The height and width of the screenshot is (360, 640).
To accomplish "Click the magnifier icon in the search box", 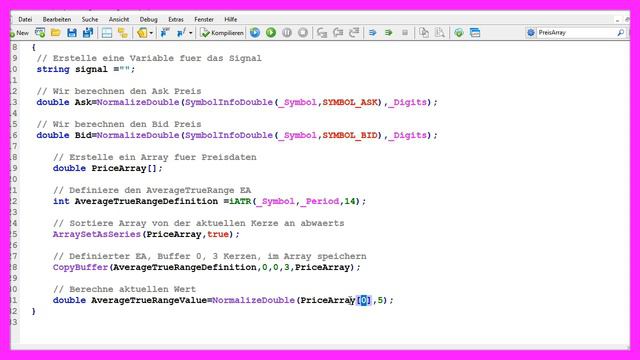I will click(x=620, y=33).
